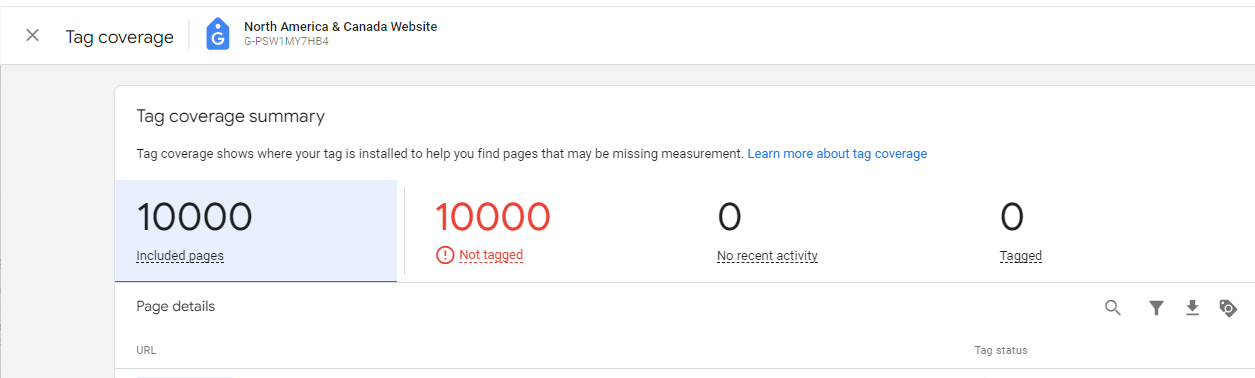This screenshot has width=1255, height=378.
Task: Open the filter icon in Page details
Action: [1156, 308]
